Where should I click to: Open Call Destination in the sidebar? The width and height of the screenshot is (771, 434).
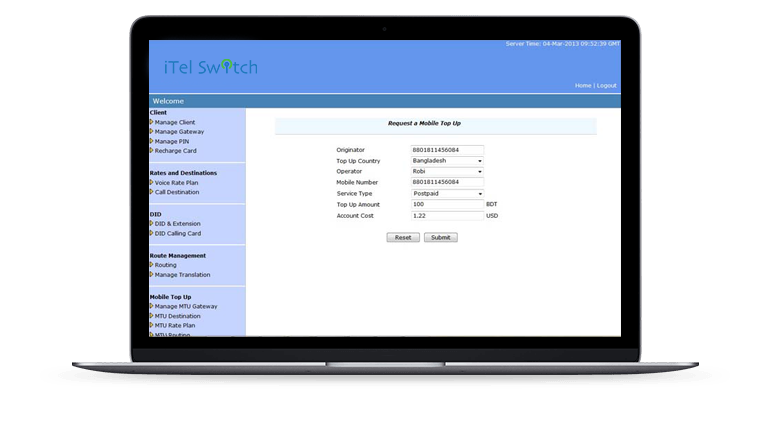click(x=176, y=192)
